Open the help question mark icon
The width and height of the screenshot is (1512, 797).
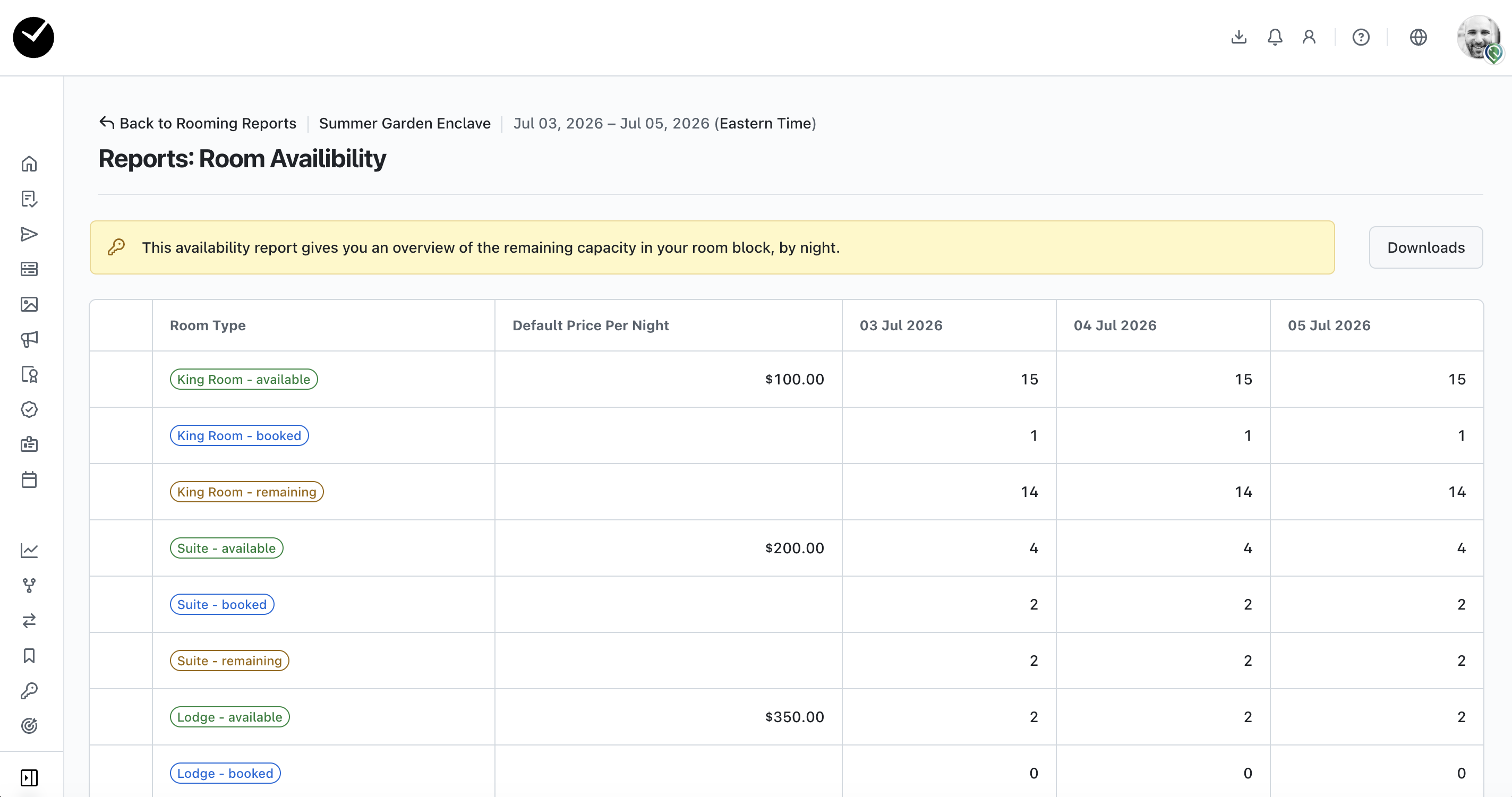[x=1361, y=38]
